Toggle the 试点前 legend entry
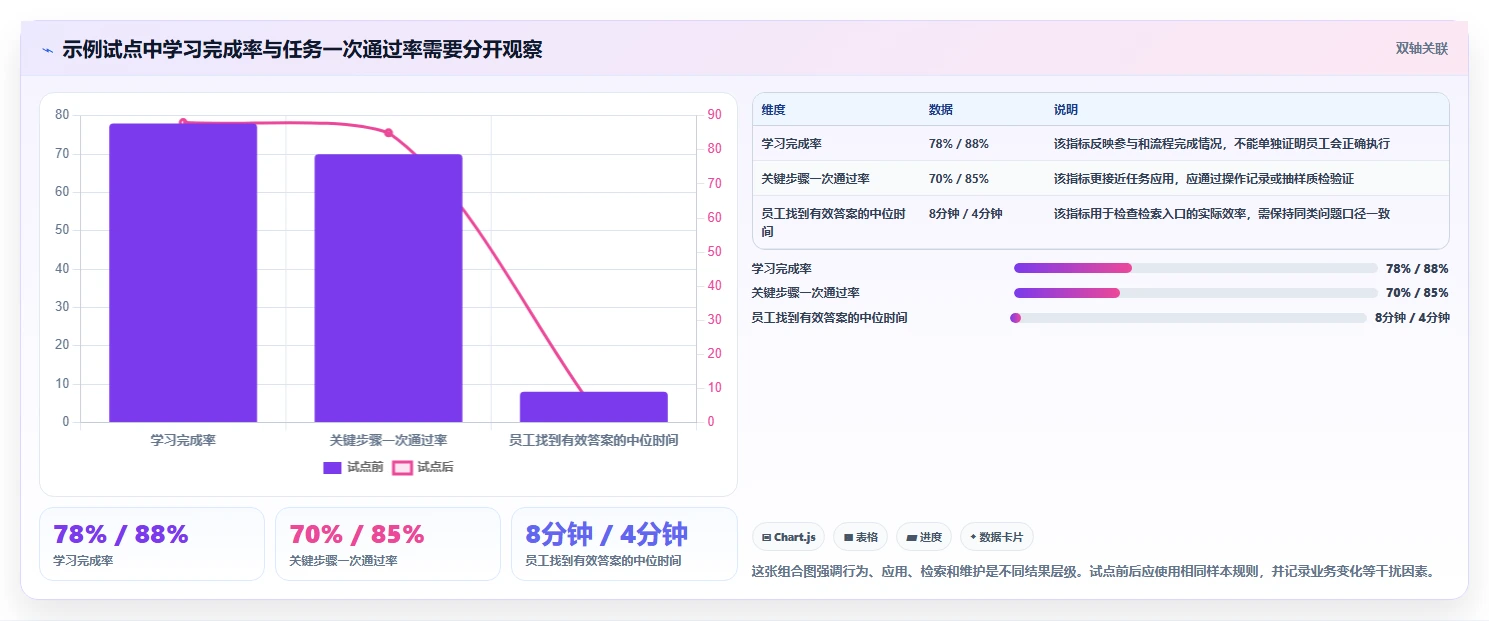The height and width of the screenshot is (621, 1489). pos(353,467)
